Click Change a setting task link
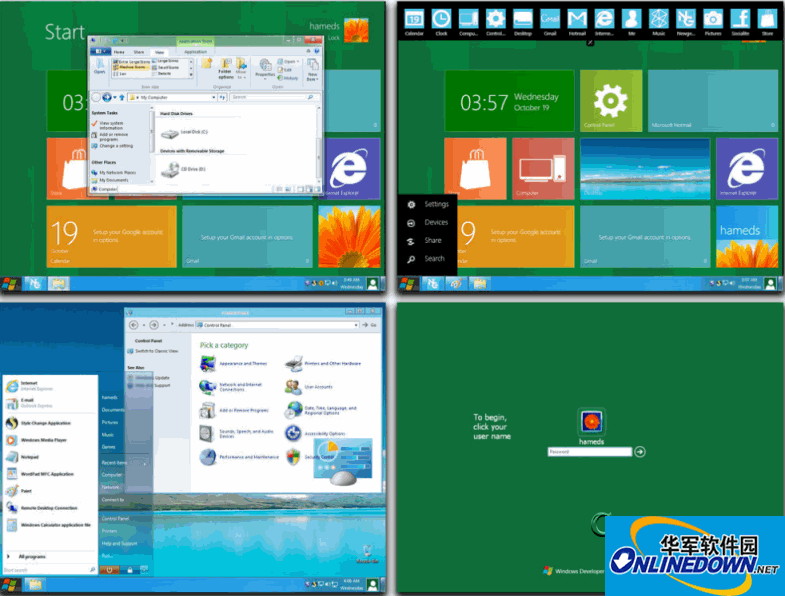The width and height of the screenshot is (785, 596). pyautogui.click(x=112, y=146)
